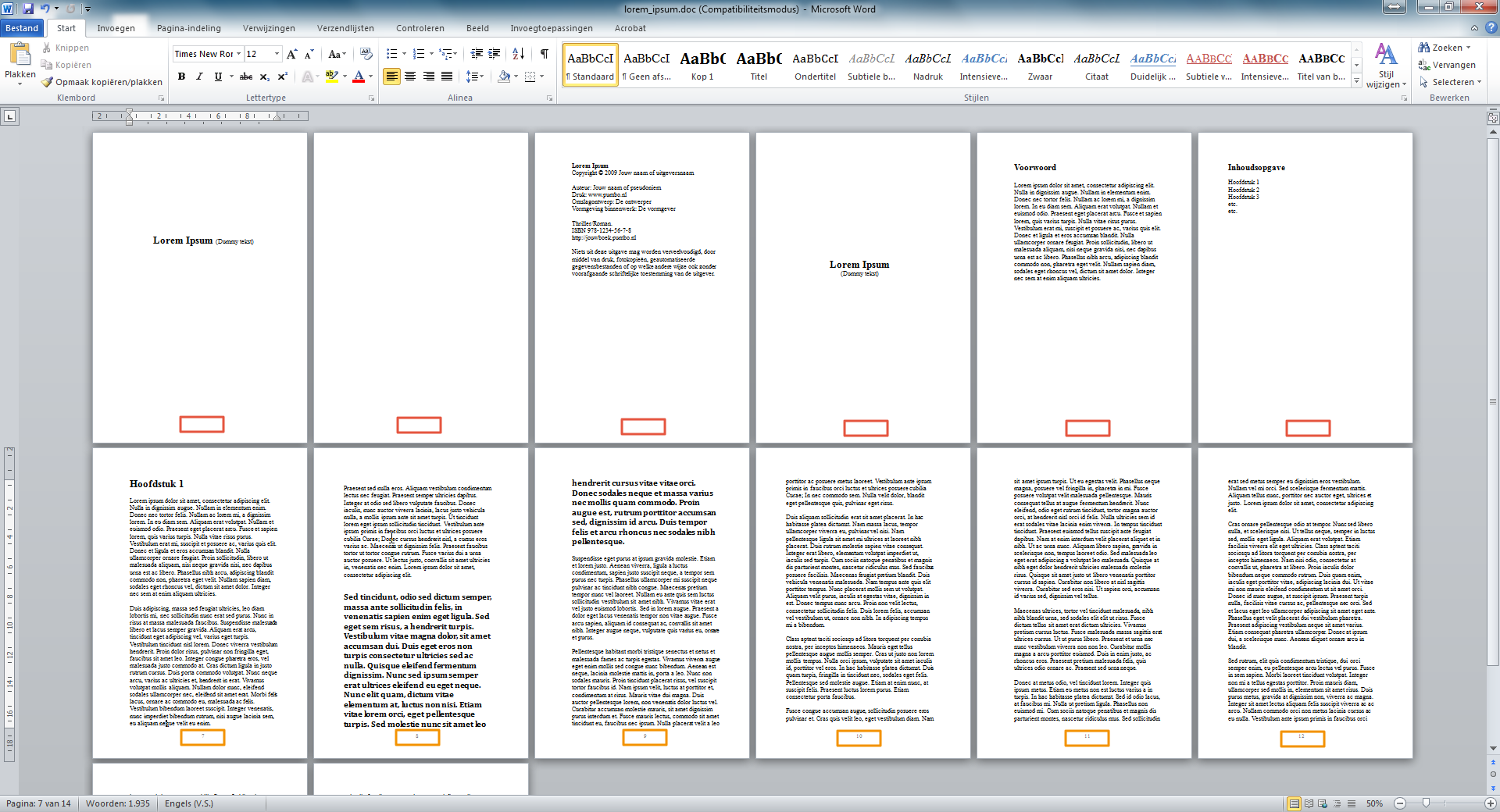Screen dimensions: 1500x812
Task: Open the Pagina-indeling tab
Action: tap(189, 28)
